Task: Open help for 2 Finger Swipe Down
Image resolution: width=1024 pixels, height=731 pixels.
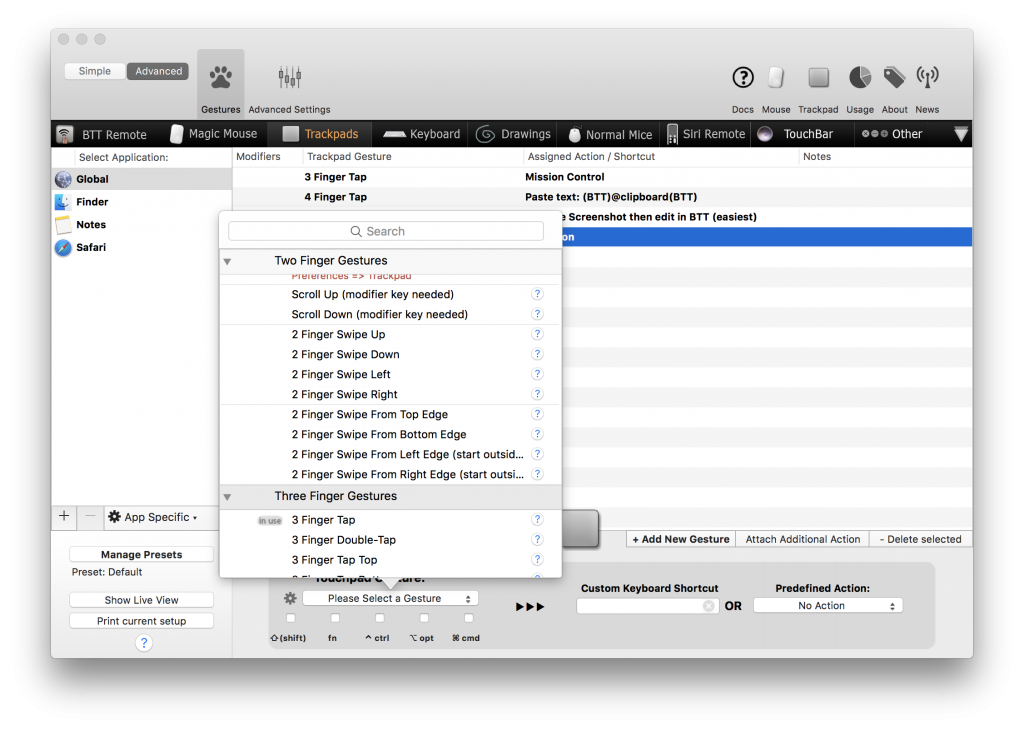Action: 537,354
